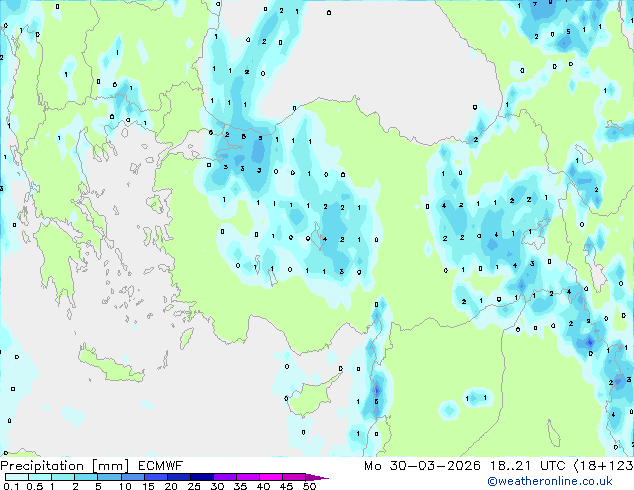This screenshot has width=634, height=490.
Task: Select the dark navy 25–30 mm swatch
Action: pos(202,477)
